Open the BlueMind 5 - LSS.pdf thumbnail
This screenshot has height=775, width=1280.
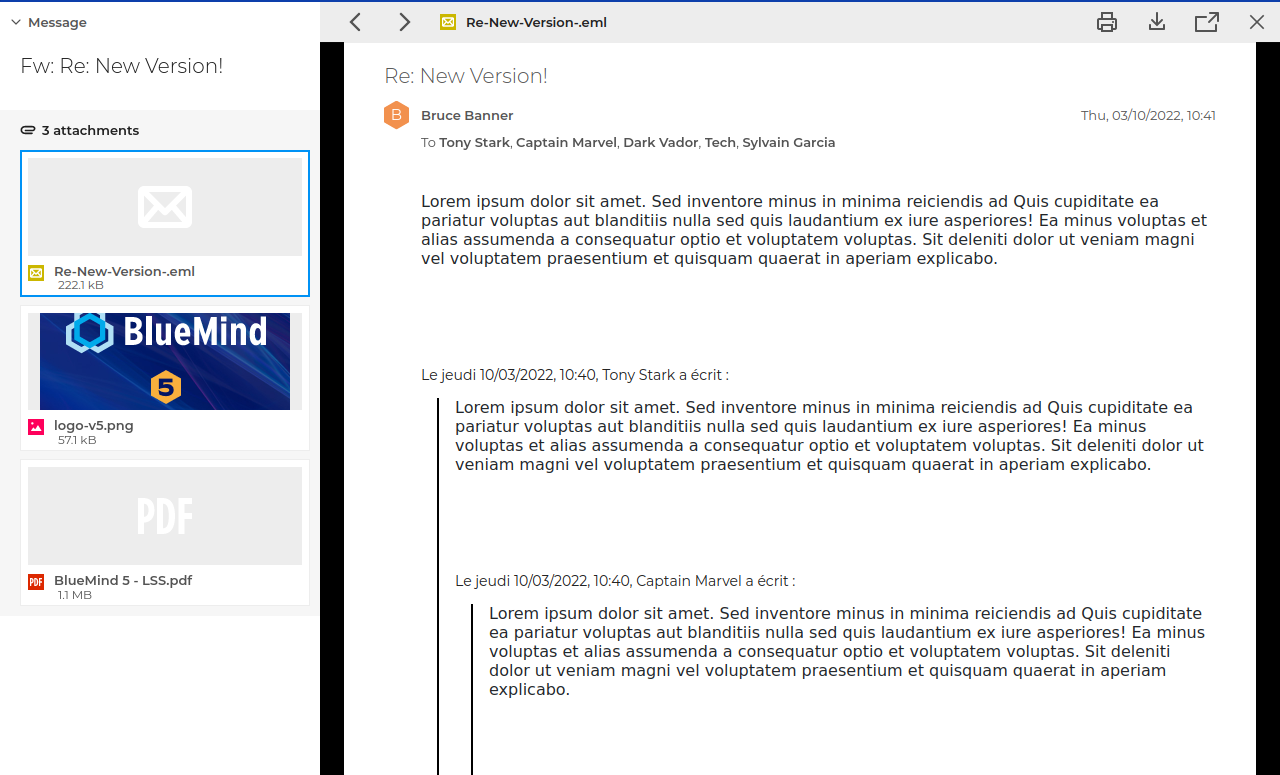tap(165, 515)
